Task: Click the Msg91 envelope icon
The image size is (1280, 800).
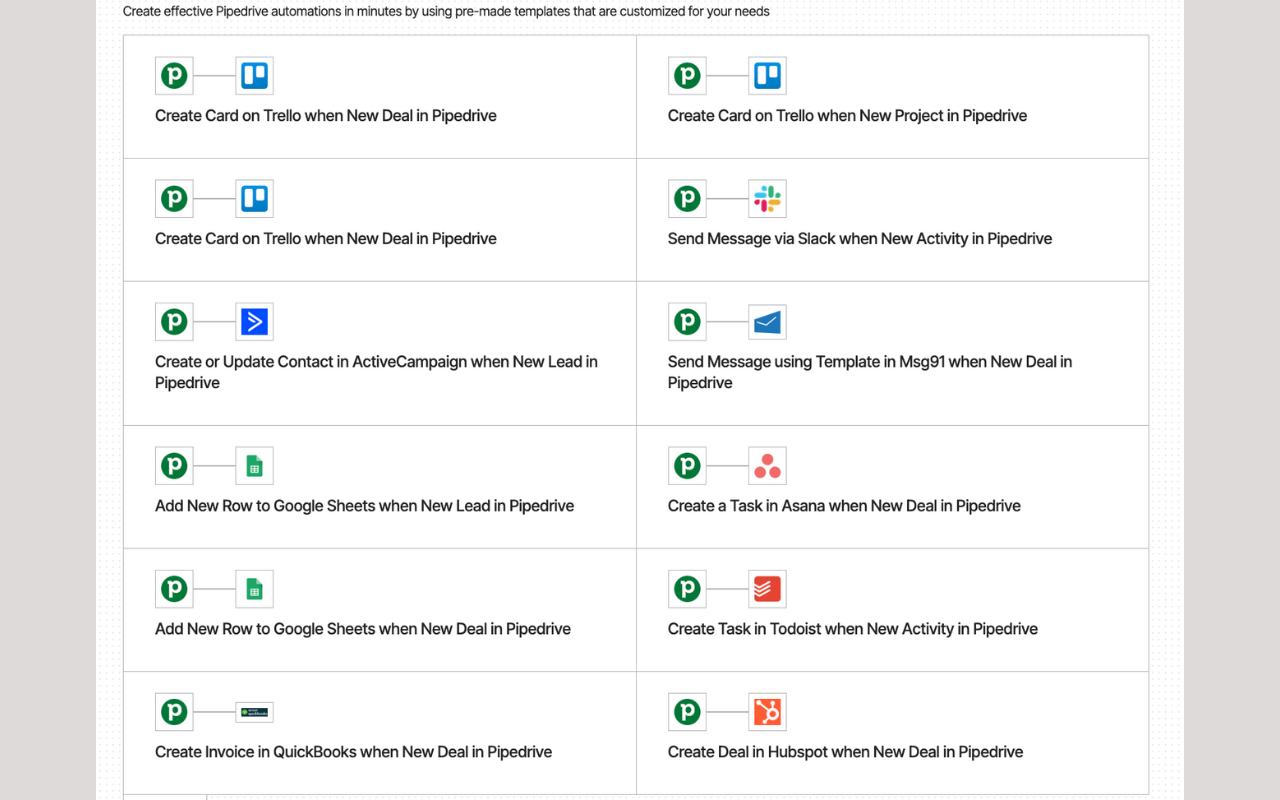Action: (767, 322)
